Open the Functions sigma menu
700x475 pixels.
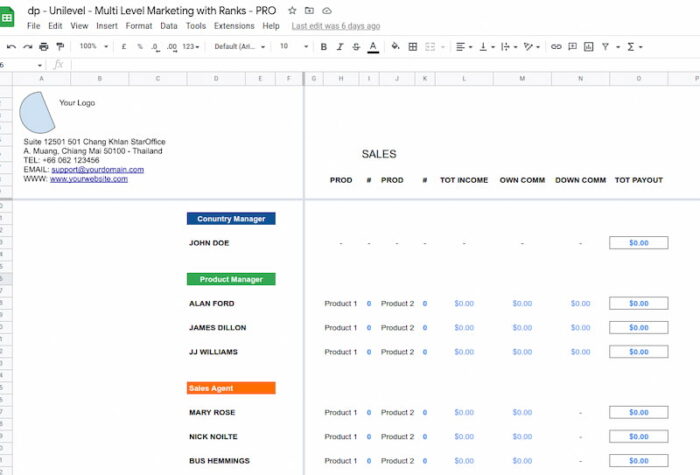[x=634, y=46]
